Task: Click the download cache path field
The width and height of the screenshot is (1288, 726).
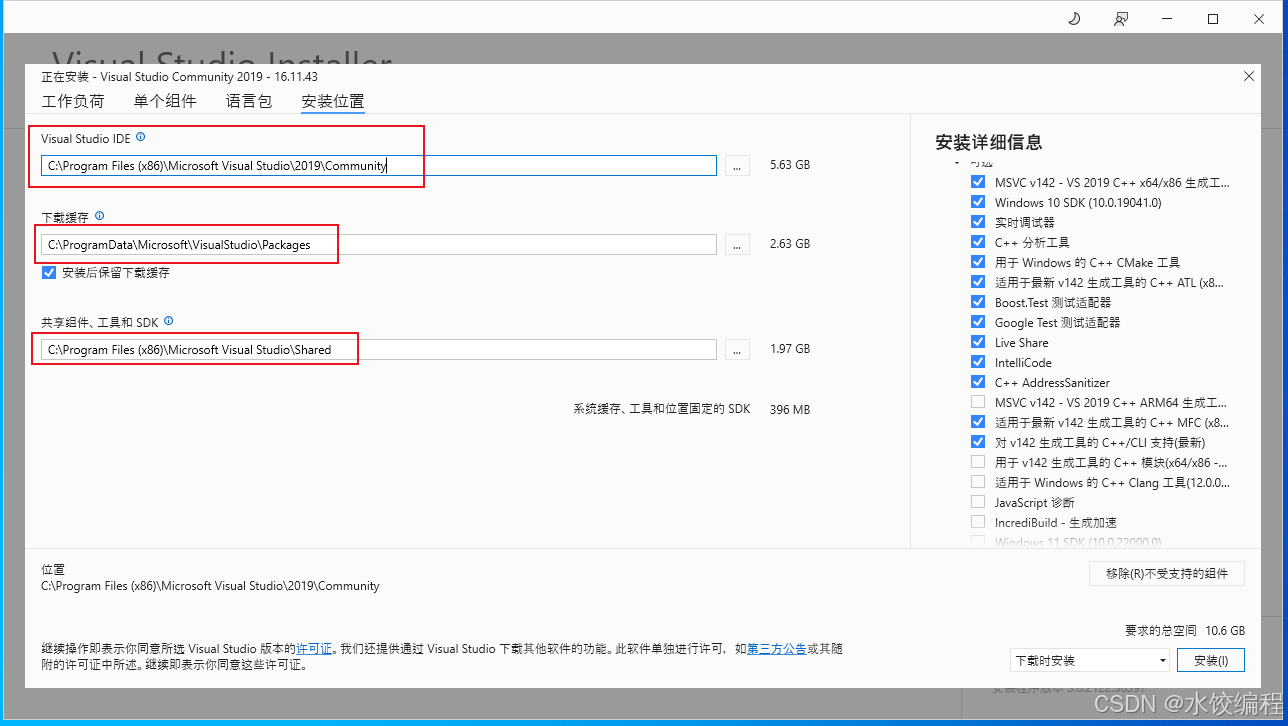Action: pyautogui.click(x=379, y=244)
